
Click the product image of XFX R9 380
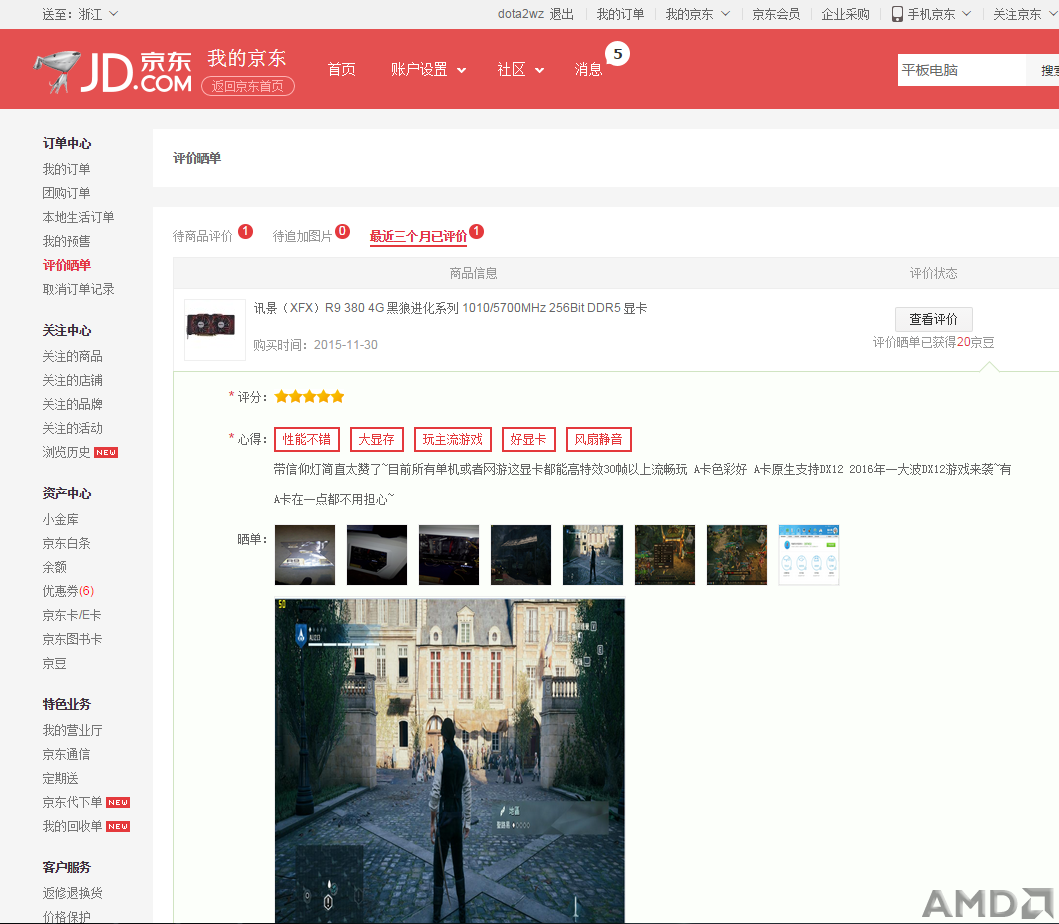pos(214,329)
